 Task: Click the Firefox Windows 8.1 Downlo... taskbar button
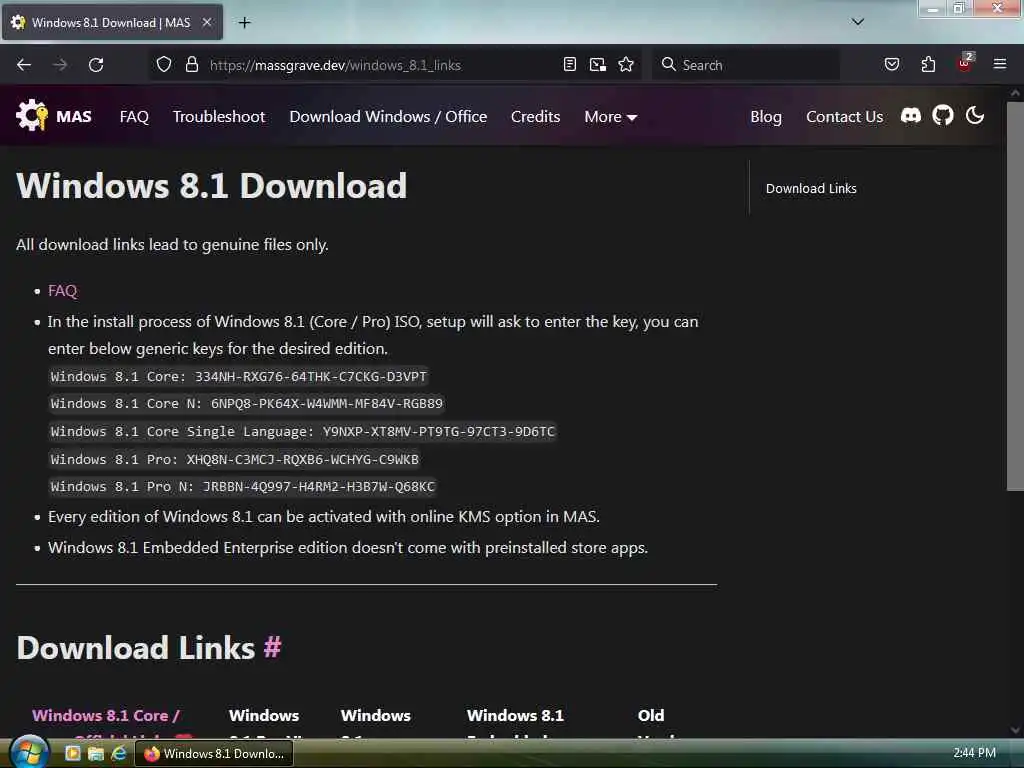click(x=214, y=753)
